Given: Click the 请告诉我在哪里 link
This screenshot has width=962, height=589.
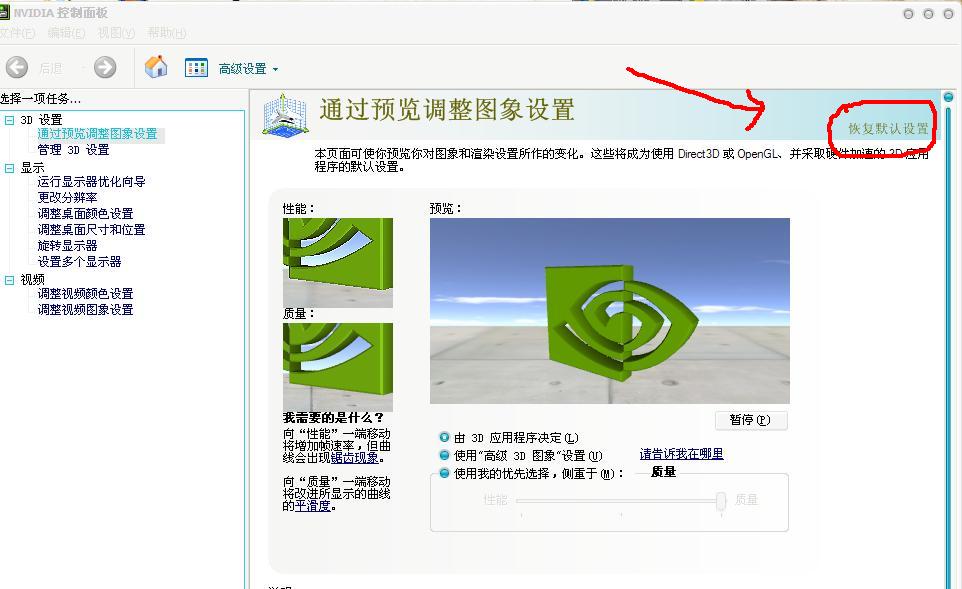Looking at the screenshot, I should click(681, 454).
